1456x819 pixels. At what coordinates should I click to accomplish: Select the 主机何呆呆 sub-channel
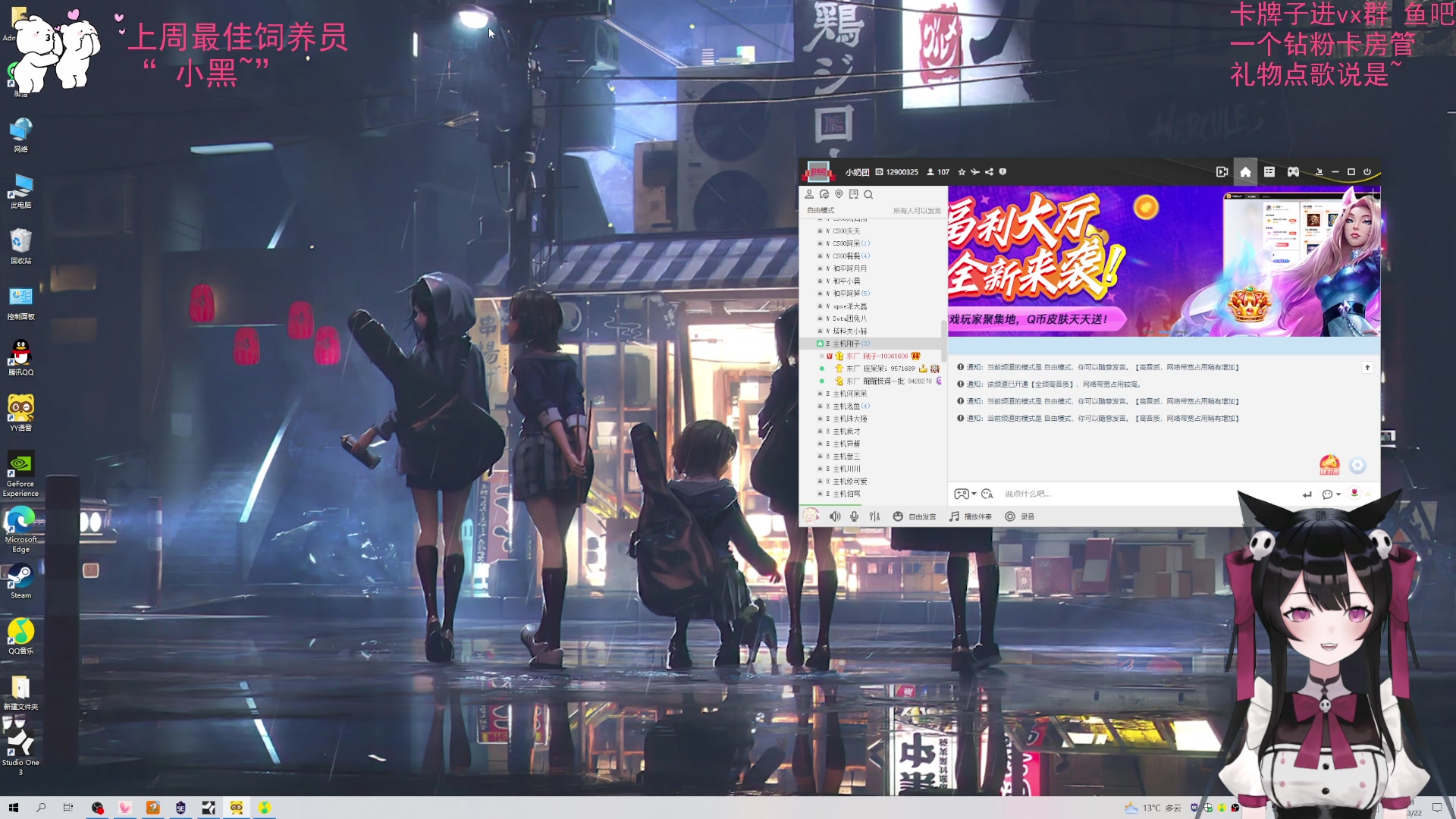point(849,394)
